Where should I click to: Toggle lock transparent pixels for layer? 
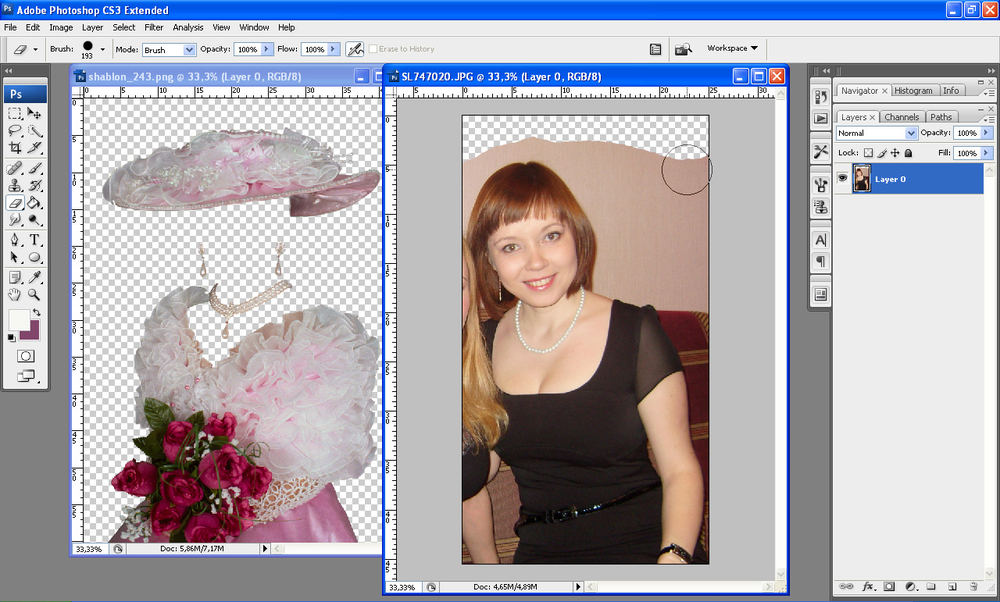[x=868, y=153]
